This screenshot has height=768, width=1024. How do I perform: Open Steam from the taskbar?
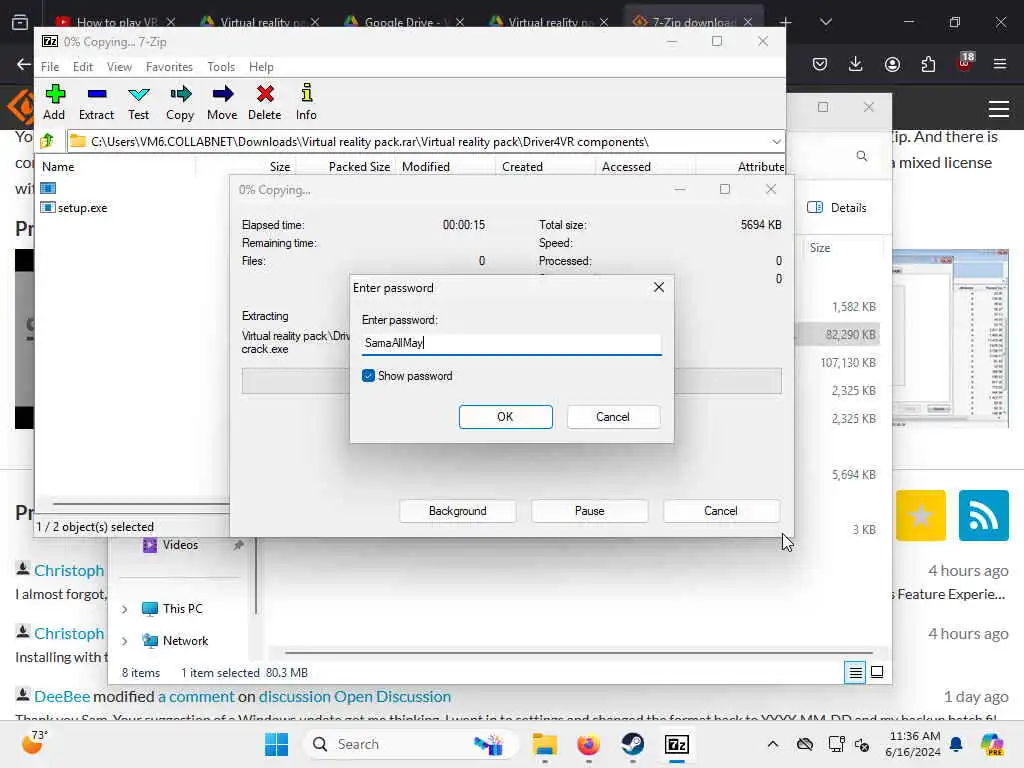point(633,744)
